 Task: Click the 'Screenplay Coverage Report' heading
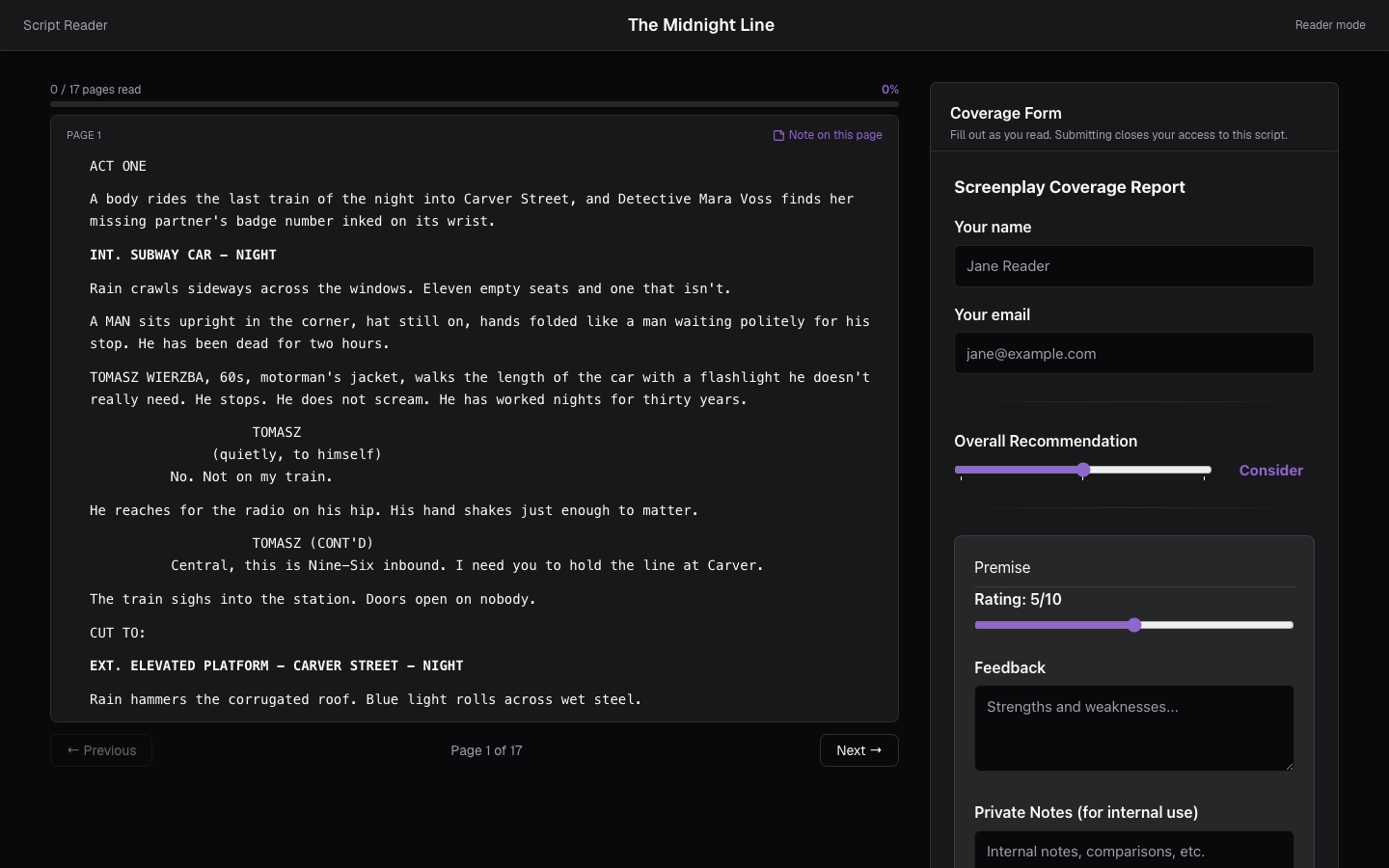tap(1070, 187)
